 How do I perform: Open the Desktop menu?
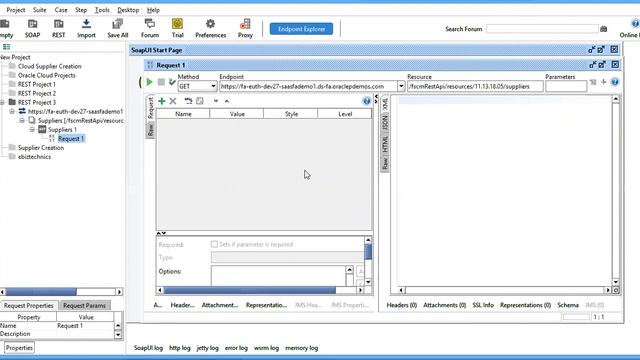(x=128, y=10)
